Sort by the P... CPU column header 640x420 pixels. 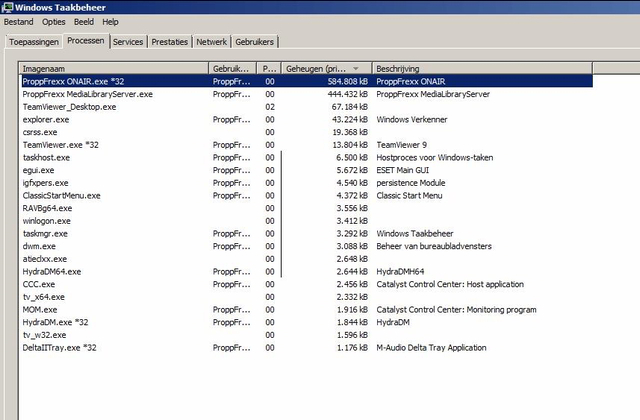(x=269, y=69)
